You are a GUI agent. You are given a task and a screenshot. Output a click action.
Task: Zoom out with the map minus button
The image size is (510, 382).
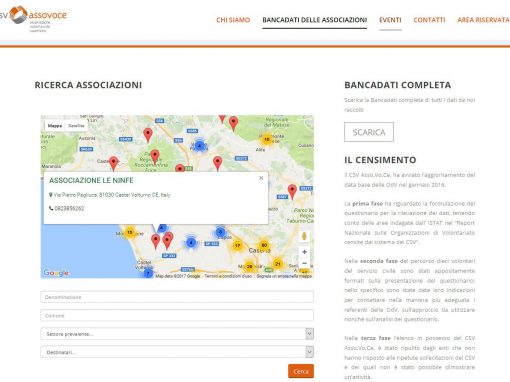coord(304,263)
